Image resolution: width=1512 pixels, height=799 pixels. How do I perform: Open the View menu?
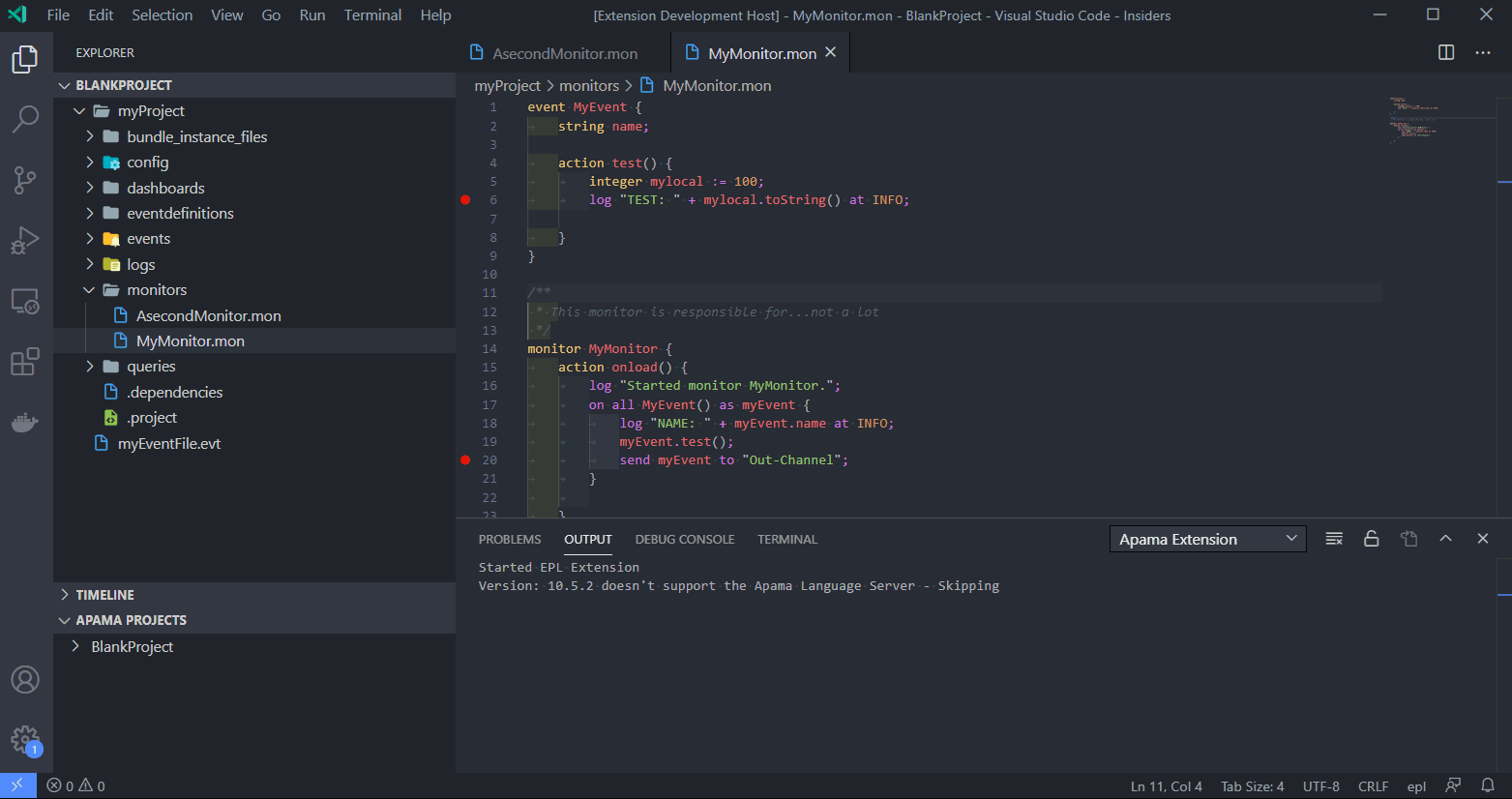pyautogui.click(x=227, y=15)
